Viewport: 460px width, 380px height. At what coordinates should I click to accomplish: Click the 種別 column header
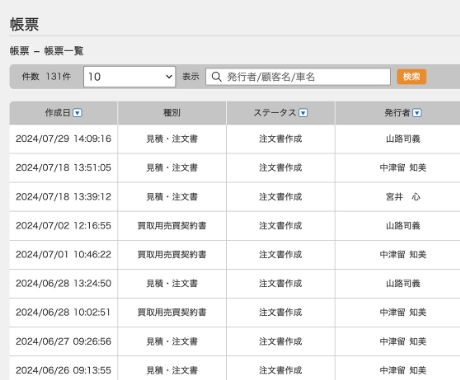tap(172, 113)
